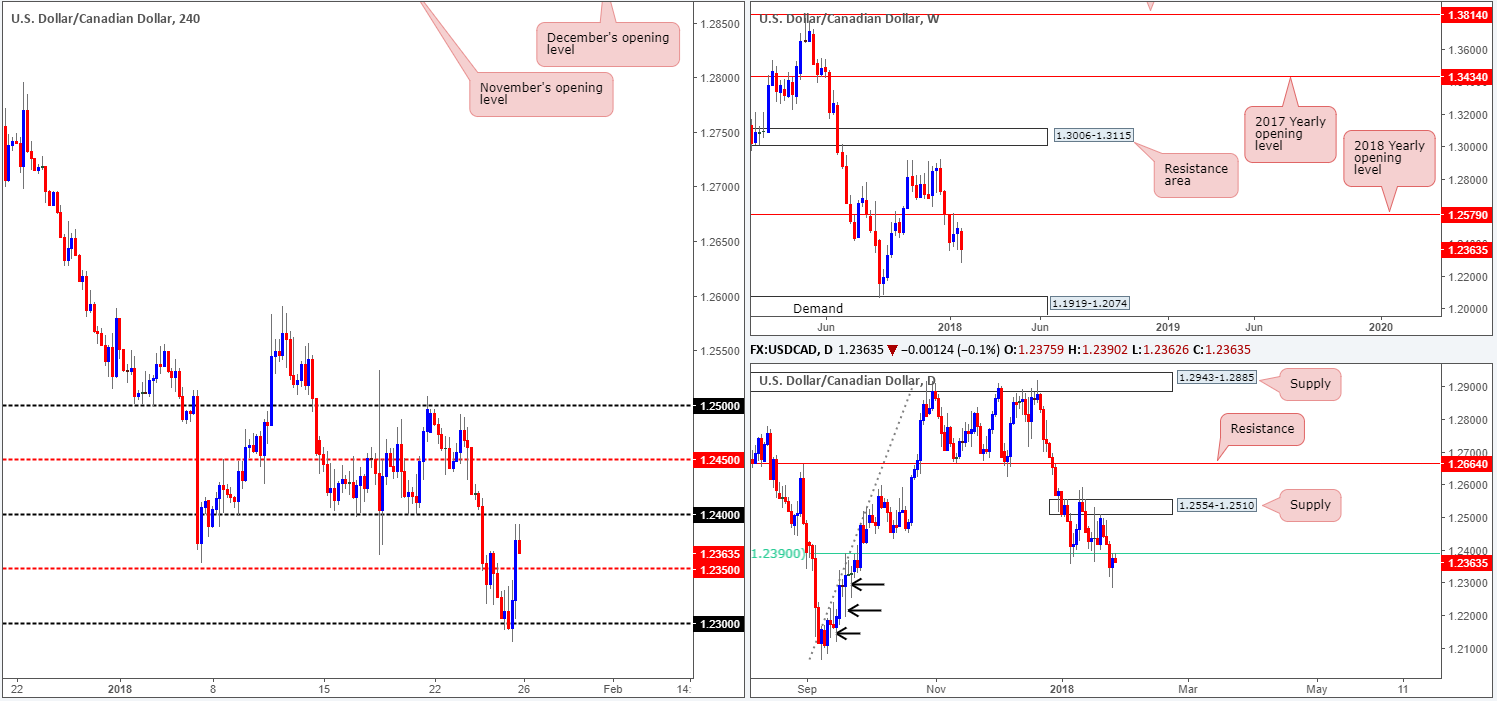Select the 1.25790 red price tag on weekly chart
1497x701 pixels.
coord(1467,214)
